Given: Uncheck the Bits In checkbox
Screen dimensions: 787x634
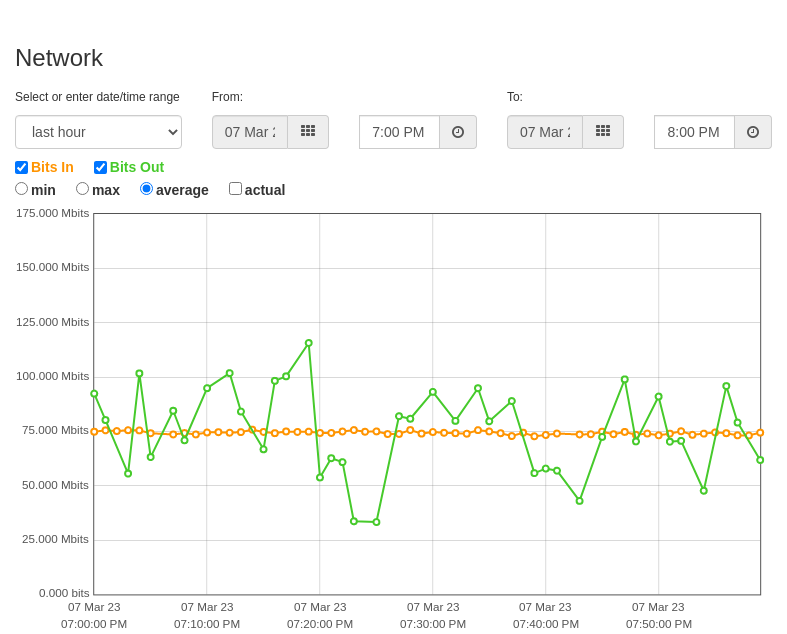Looking at the screenshot, I should click(x=22, y=167).
